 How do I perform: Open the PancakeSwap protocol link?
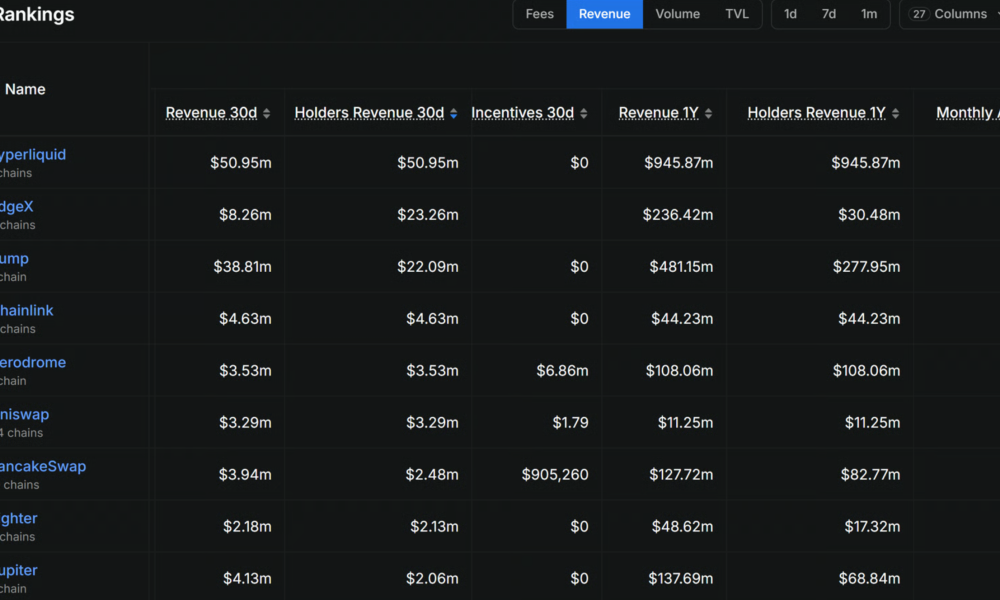[43, 466]
